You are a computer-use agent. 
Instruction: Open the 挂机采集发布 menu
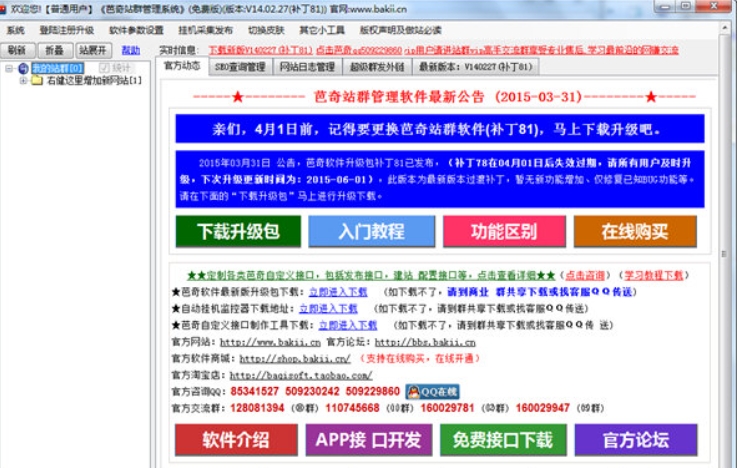point(205,30)
